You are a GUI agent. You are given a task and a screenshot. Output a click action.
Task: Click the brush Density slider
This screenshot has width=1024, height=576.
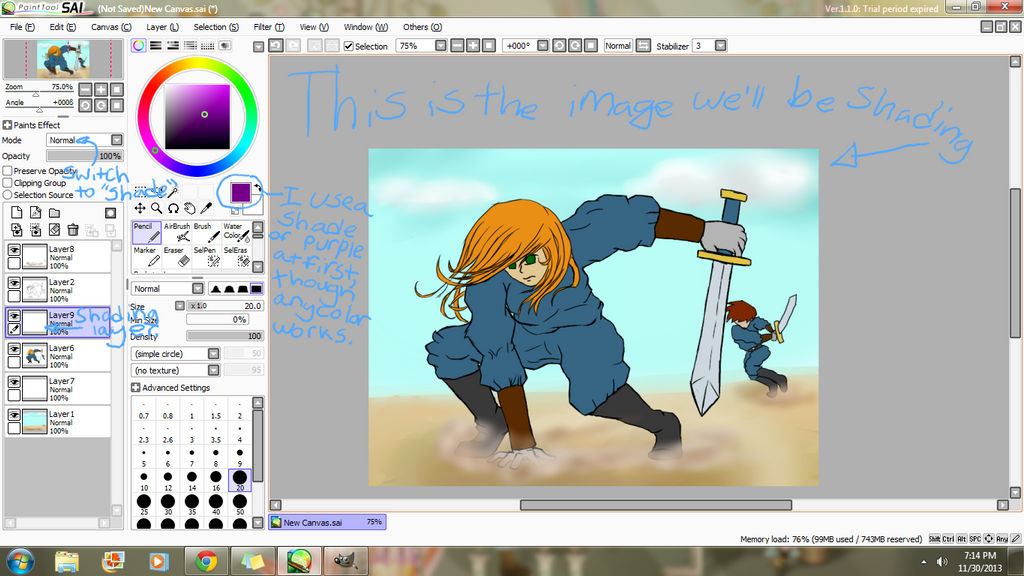[x=225, y=336]
